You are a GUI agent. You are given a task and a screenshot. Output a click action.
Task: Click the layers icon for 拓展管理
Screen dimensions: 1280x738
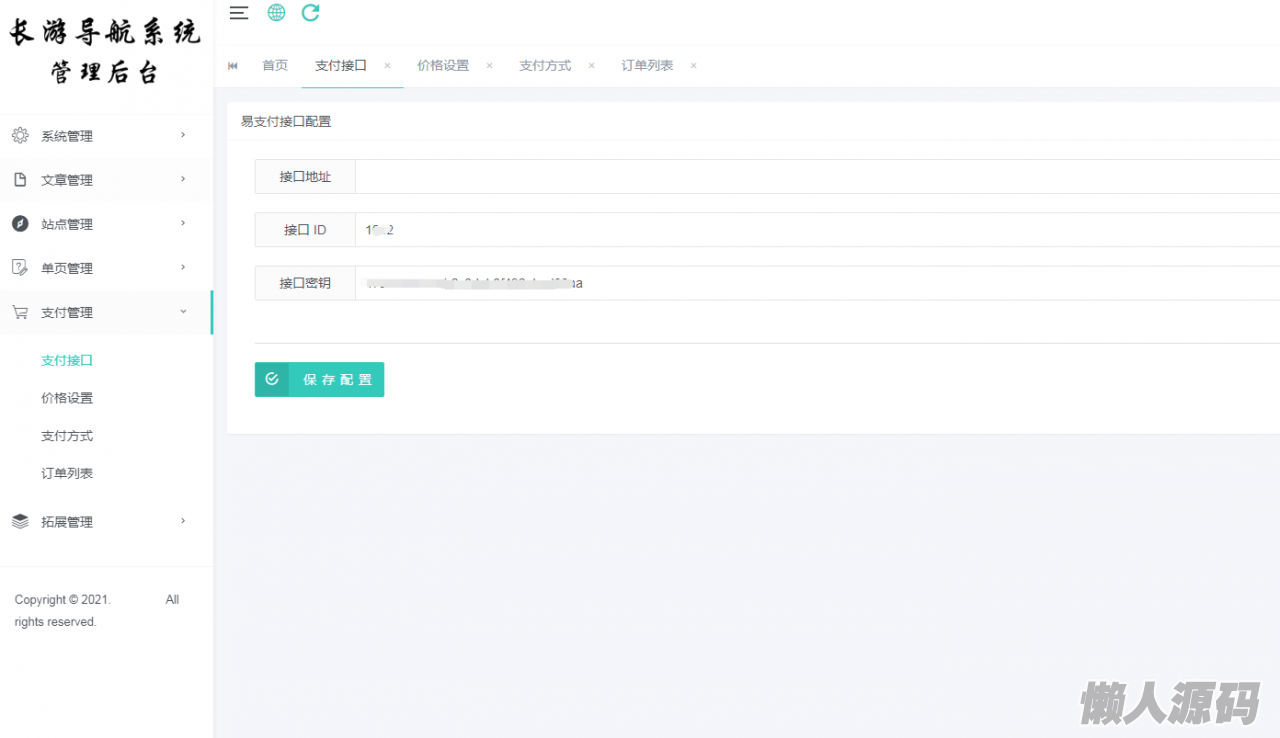[20, 522]
